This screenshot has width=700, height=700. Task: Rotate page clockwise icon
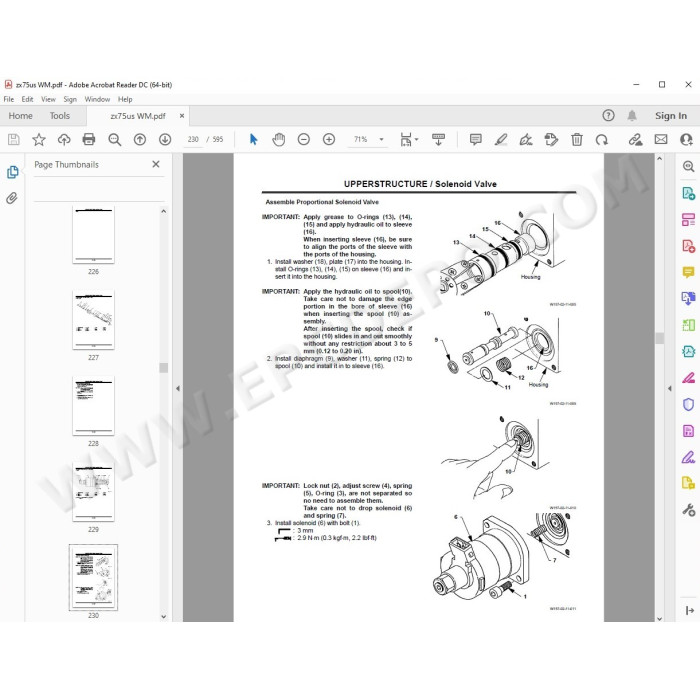pos(602,140)
